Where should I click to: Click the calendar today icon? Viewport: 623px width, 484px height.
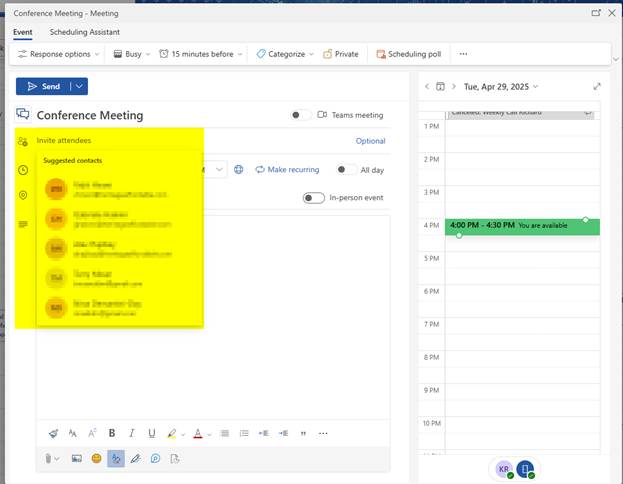pyautogui.click(x=440, y=86)
